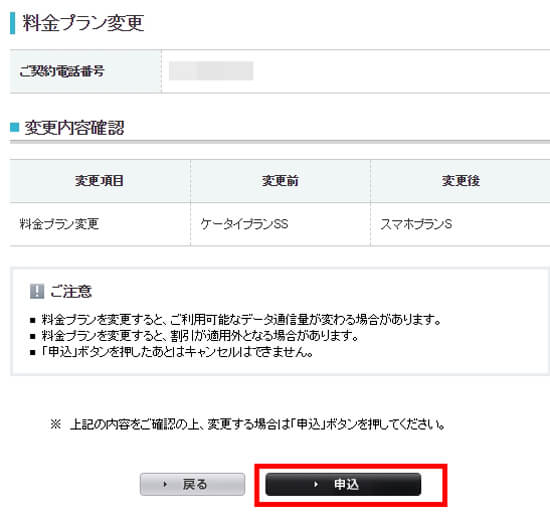This screenshot has width=550, height=517.
Task: Select the ケータイプランSS cell
Action: [280, 224]
